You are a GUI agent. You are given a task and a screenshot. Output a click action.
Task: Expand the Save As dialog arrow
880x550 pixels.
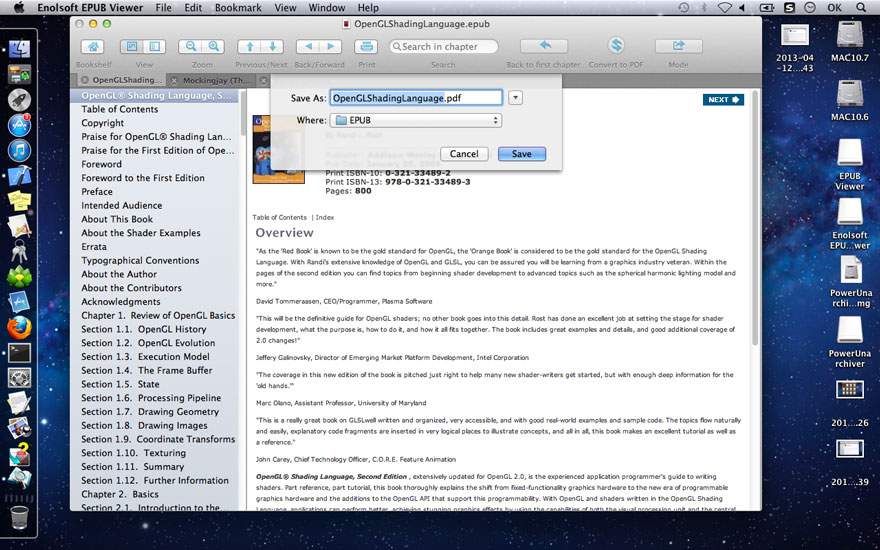(515, 98)
